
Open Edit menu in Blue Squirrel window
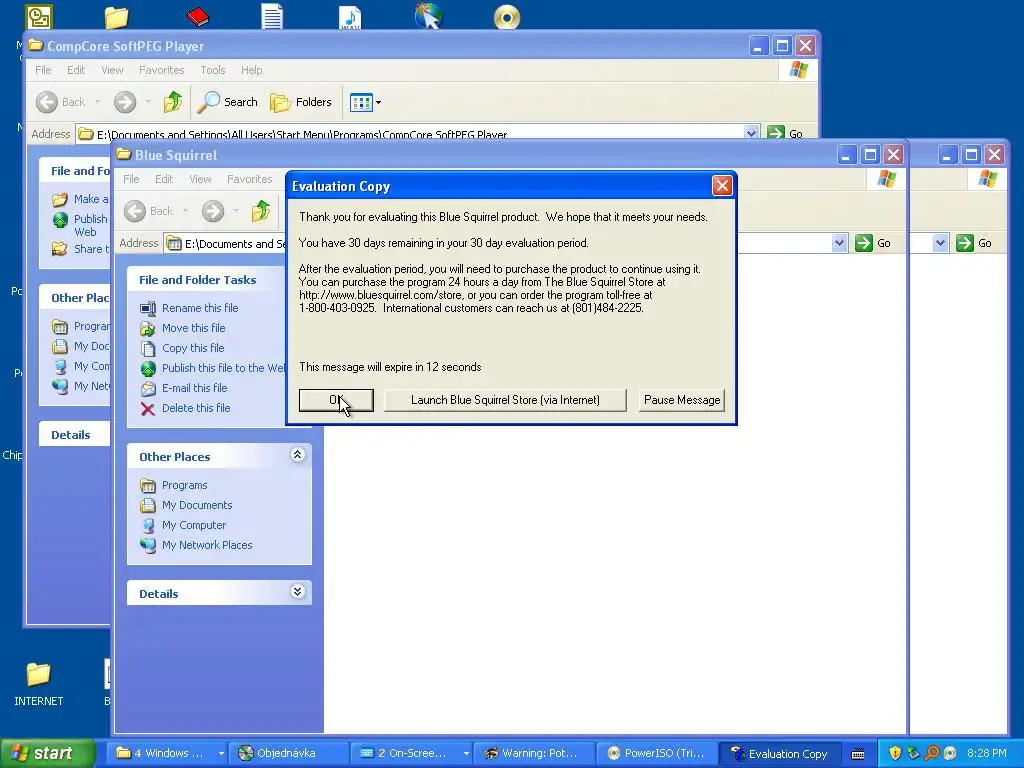164,179
